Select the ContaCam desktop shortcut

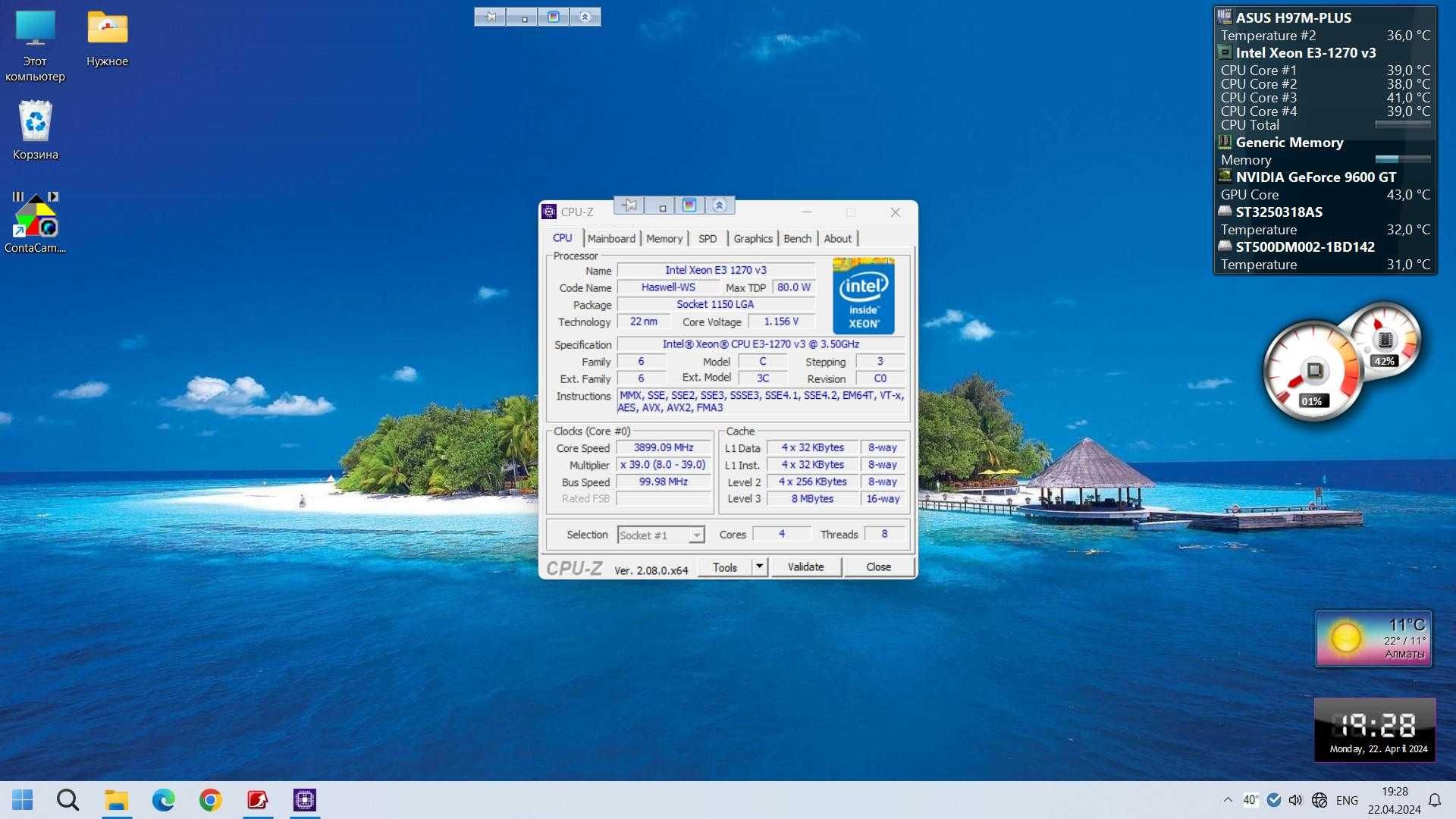pyautogui.click(x=35, y=222)
